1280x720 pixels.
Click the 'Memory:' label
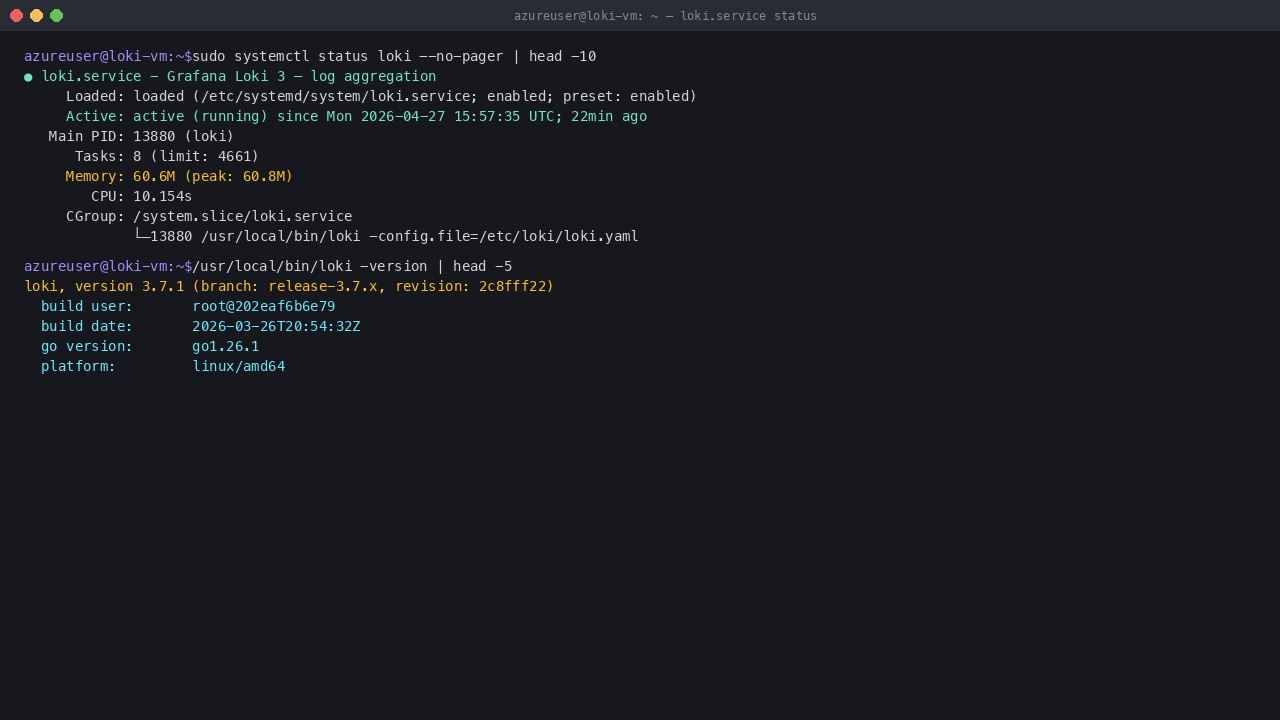tap(95, 176)
